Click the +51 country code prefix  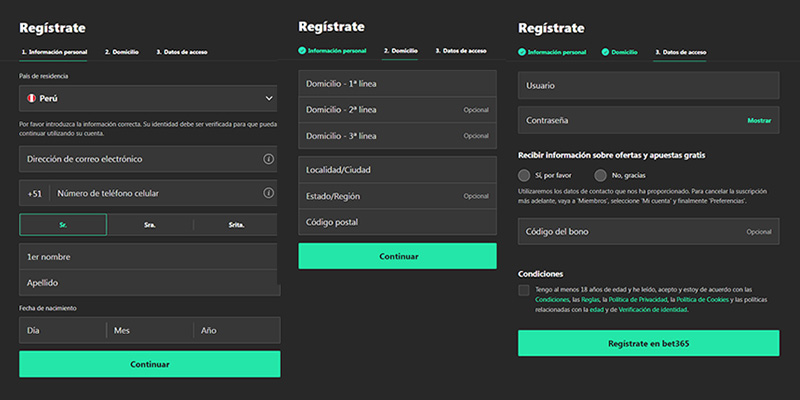35,193
